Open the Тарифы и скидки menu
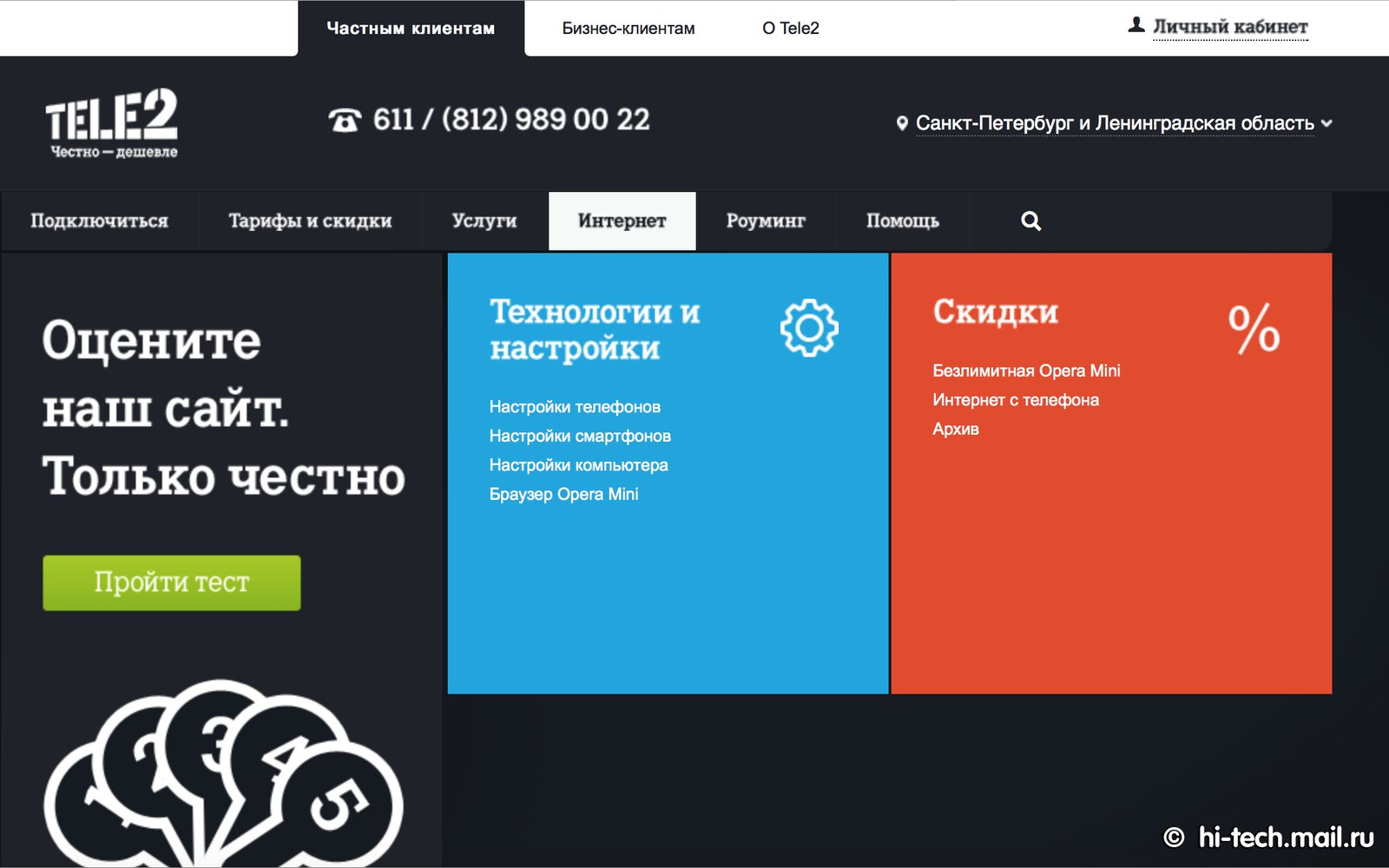The width and height of the screenshot is (1389, 868). pos(310,221)
